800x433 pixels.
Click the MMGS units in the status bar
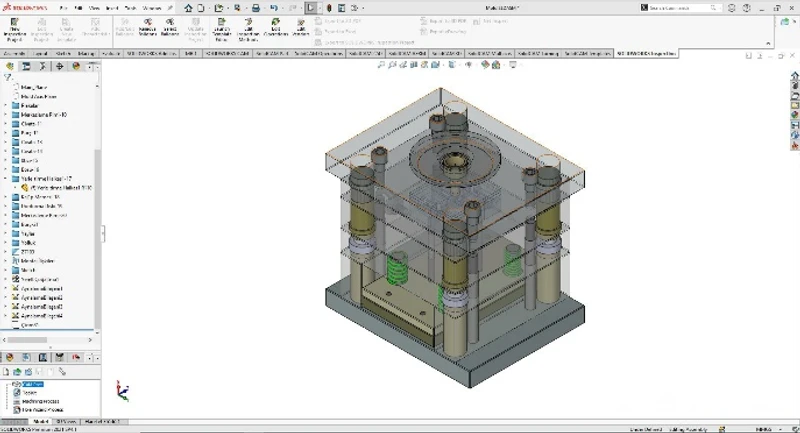point(763,429)
